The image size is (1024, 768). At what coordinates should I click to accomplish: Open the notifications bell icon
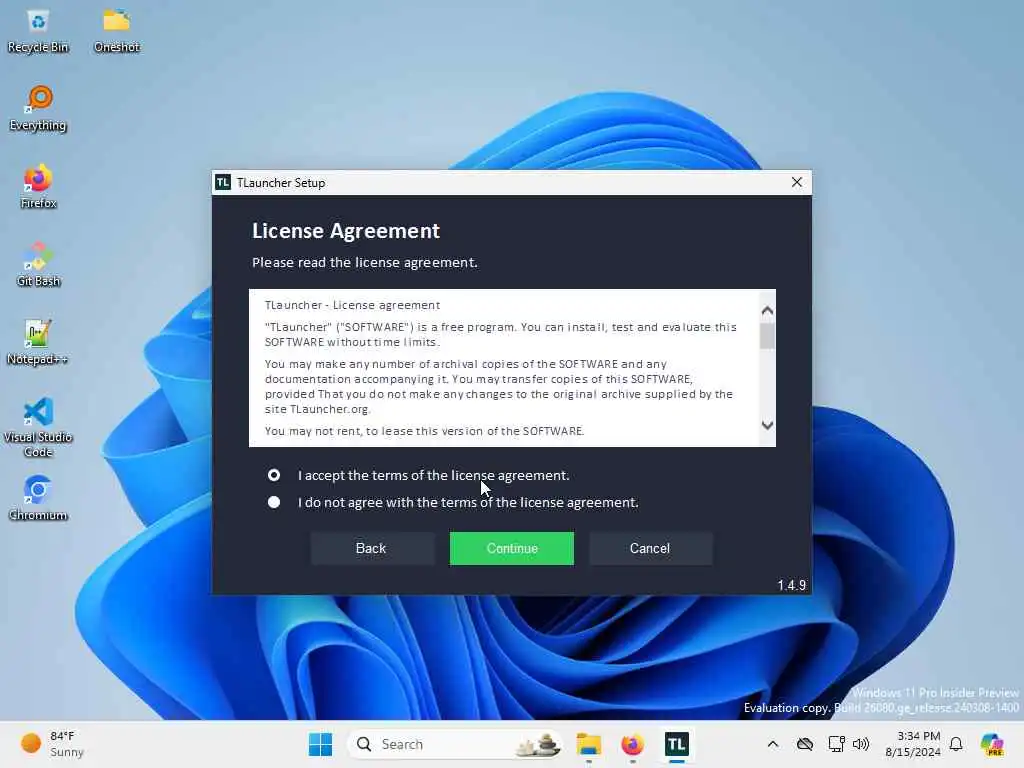tap(956, 744)
